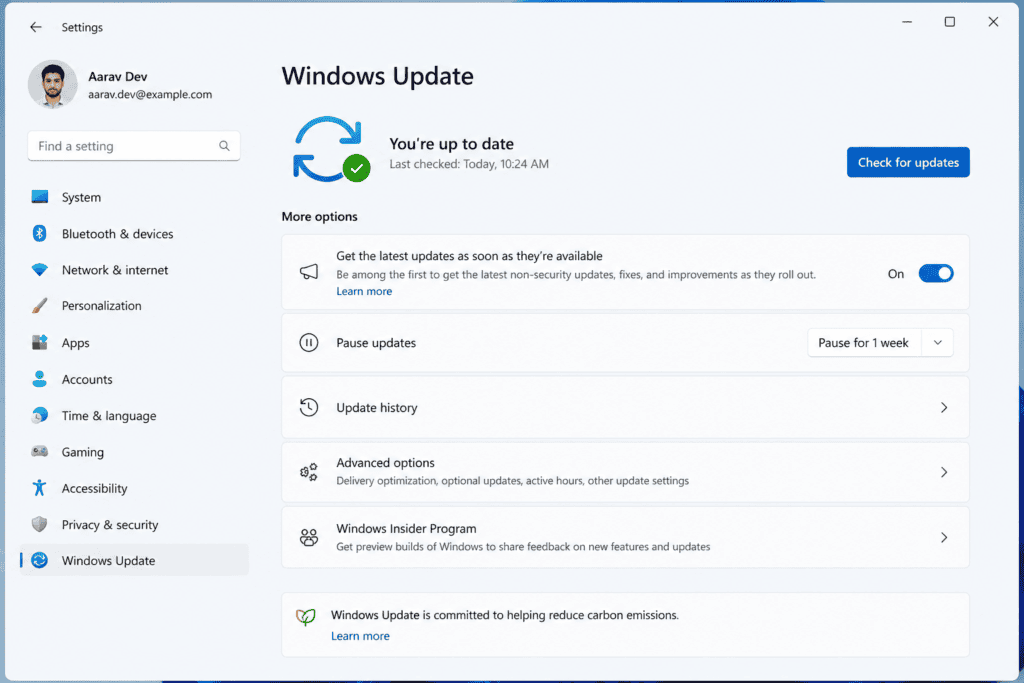Open Windows Insider Program

[x=625, y=537]
